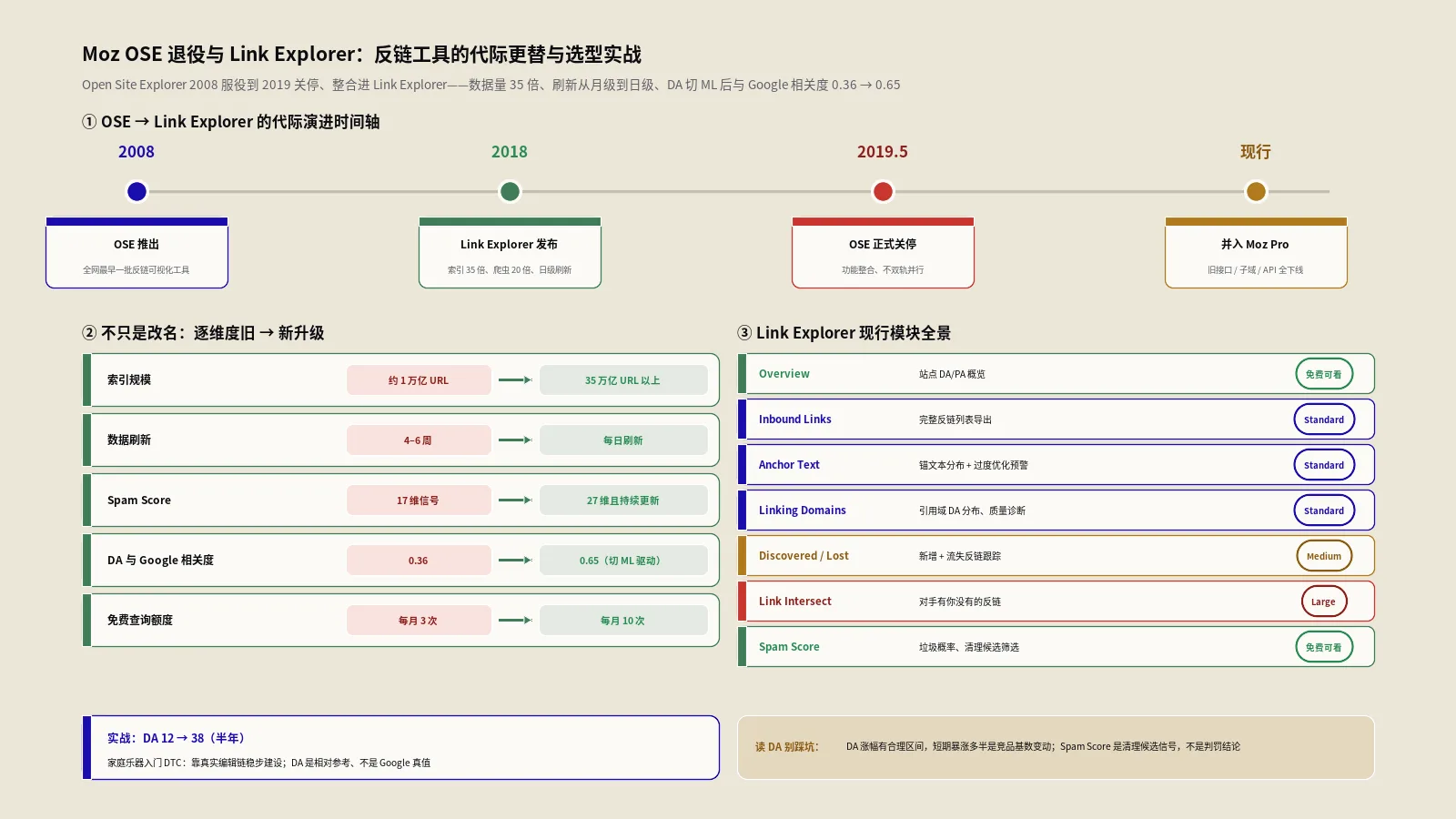
Task: Click the 2019.5 red timeline dot
Action: pyautogui.click(x=883, y=191)
